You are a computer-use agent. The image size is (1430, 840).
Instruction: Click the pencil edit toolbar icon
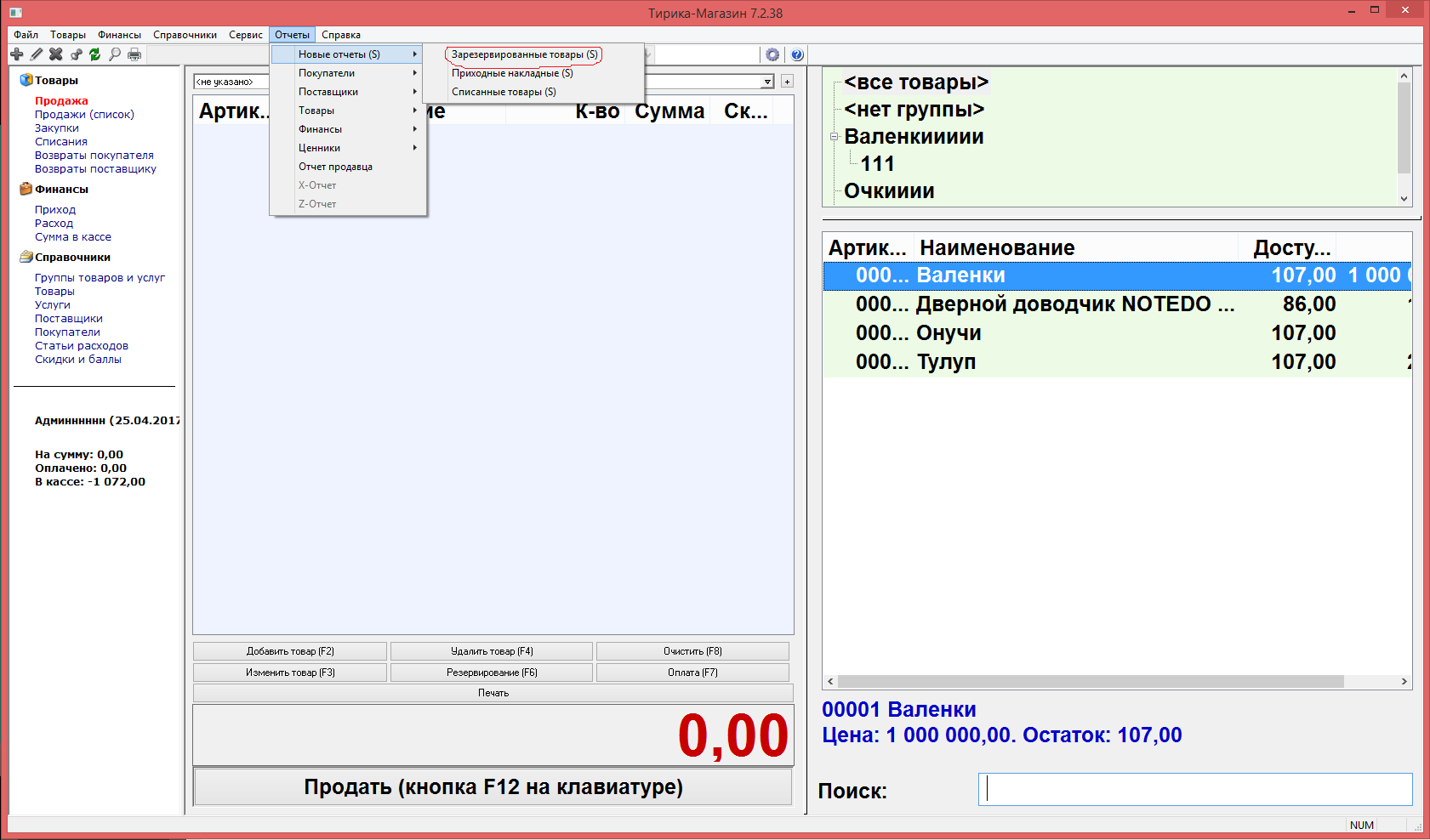[x=37, y=54]
